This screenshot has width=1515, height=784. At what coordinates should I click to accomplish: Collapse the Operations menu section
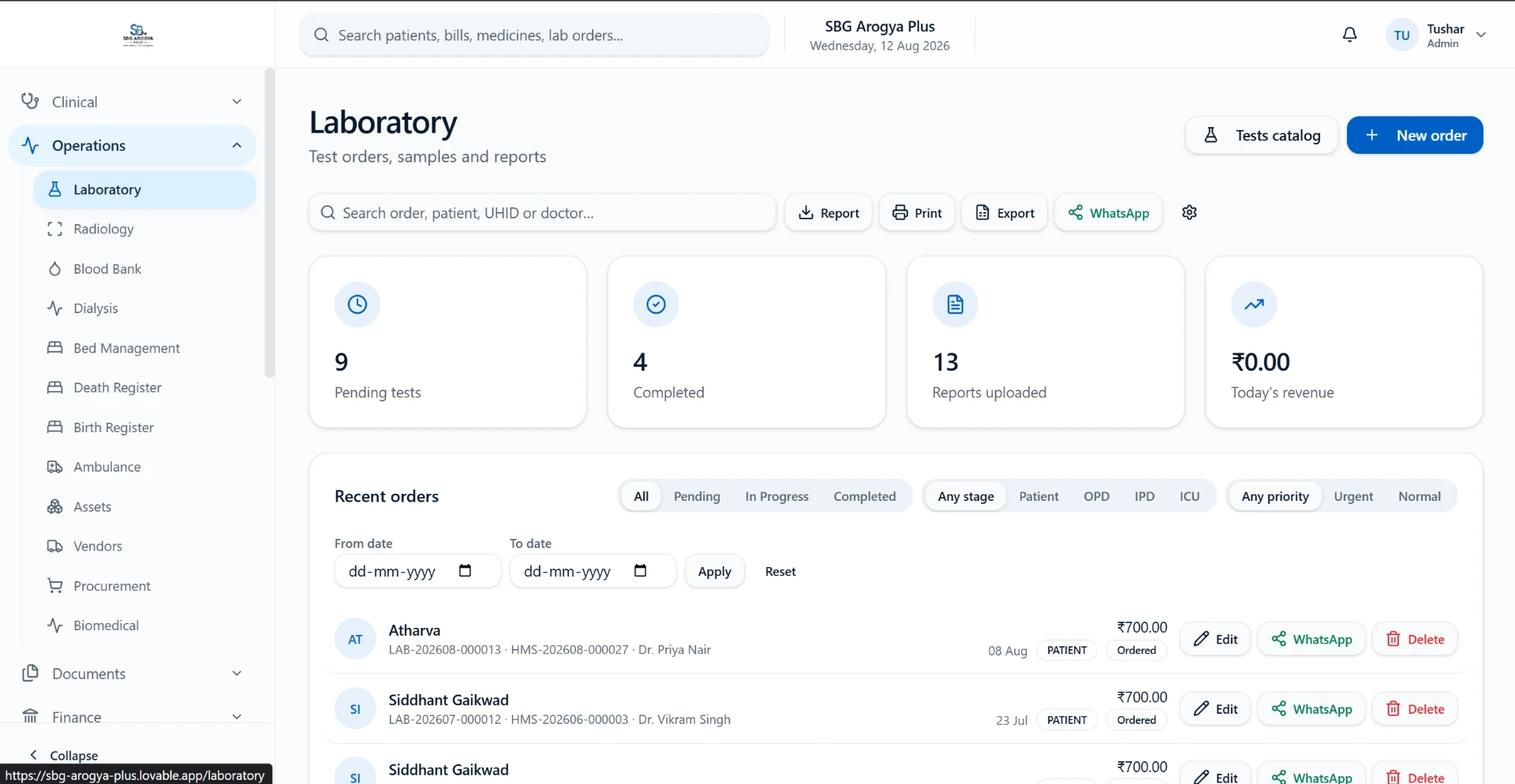pos(132,145)
